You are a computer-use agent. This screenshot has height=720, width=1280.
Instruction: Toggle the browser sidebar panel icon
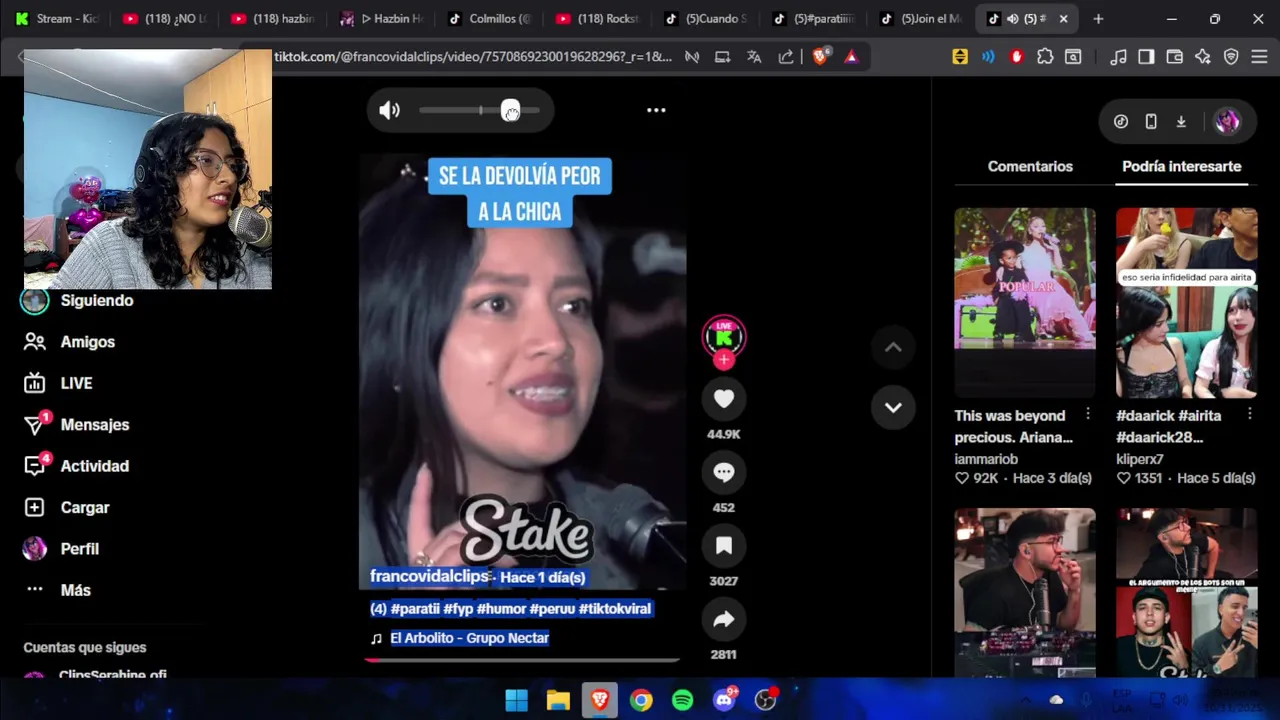pos(1146,57)
